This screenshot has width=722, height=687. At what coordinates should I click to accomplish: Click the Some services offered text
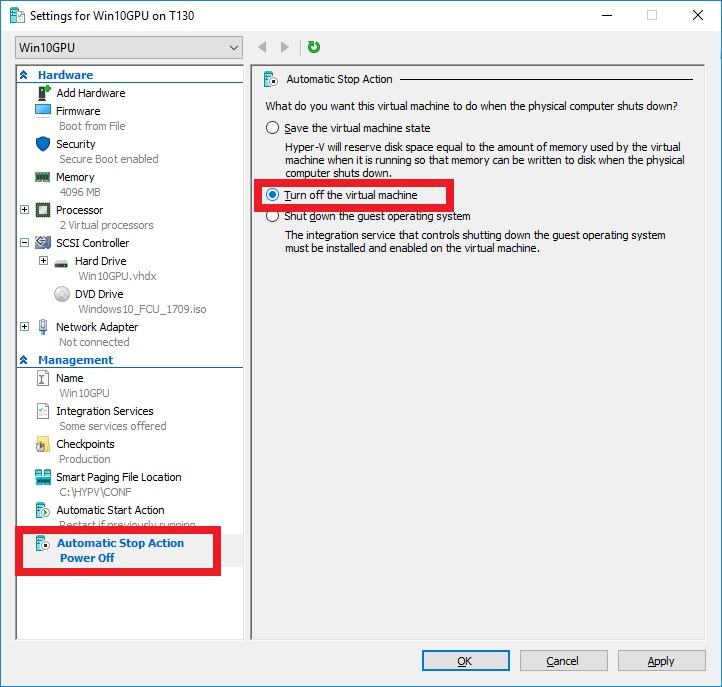coord(112,426)
